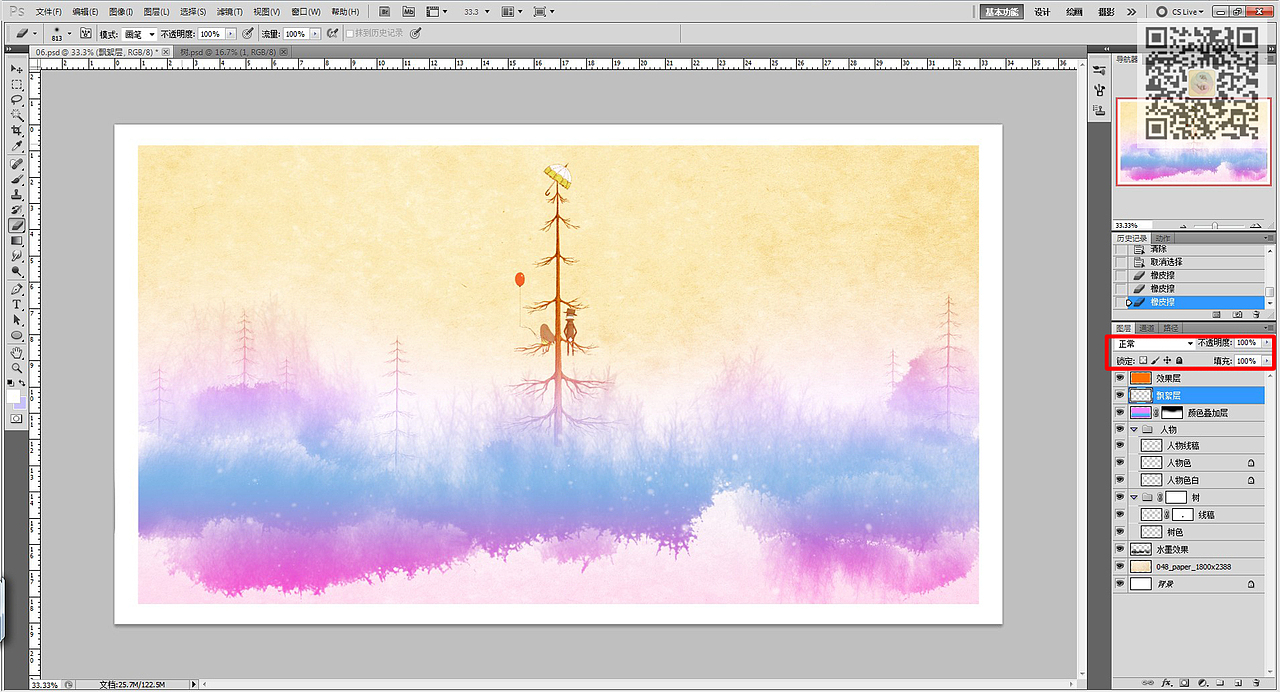Select the Zoom tool
The image size is (1280, 692).
coord(17,367)
